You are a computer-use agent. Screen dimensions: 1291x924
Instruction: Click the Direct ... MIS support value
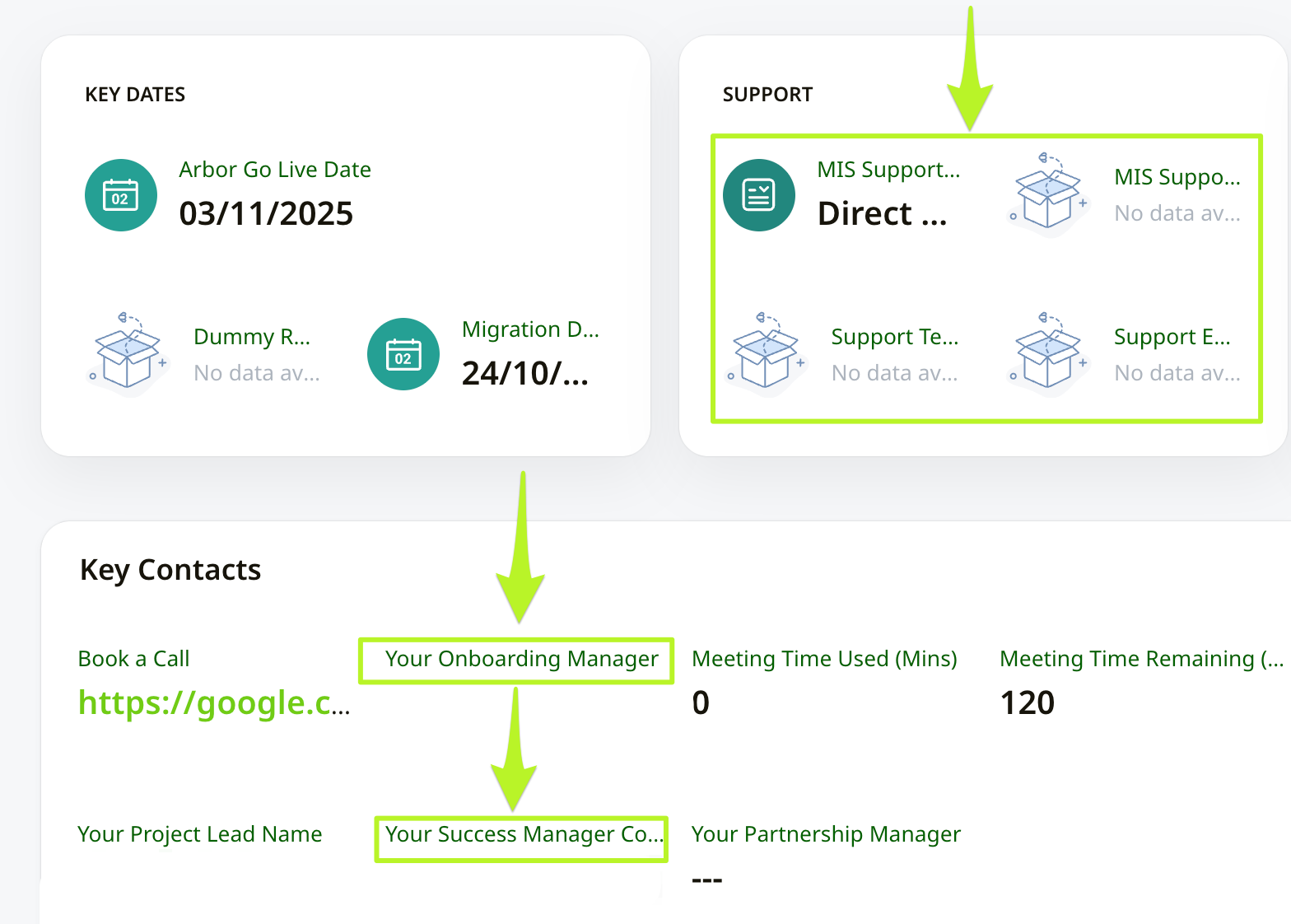882,213
